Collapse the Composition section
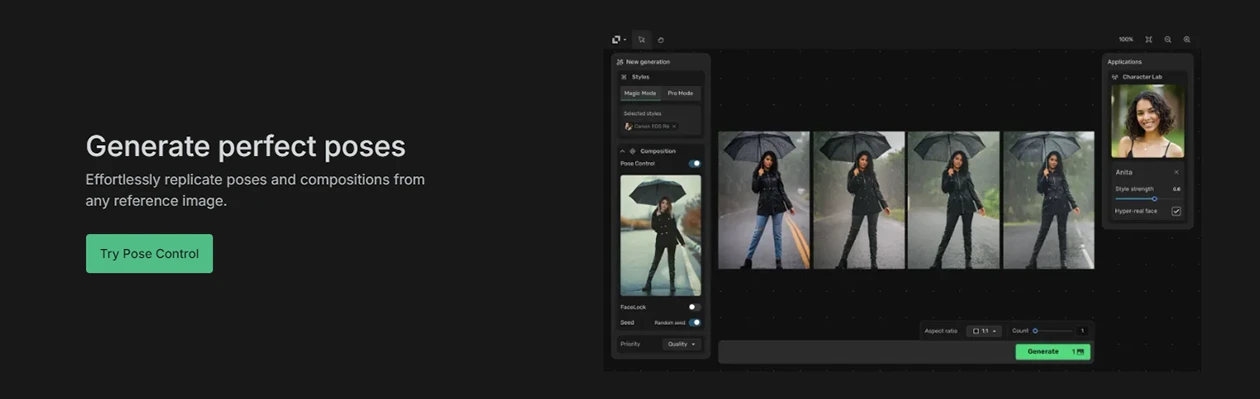 pos(622,151)
